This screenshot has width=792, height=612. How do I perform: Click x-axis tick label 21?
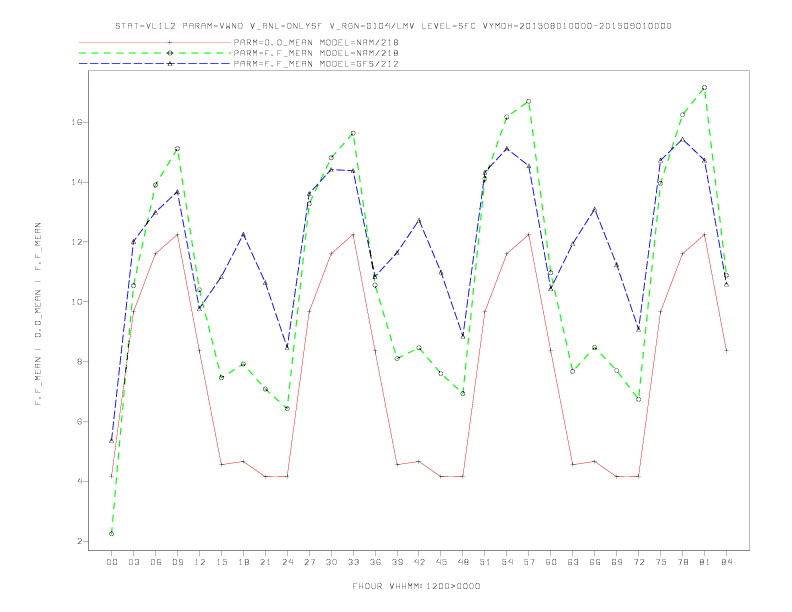pos(265,562)
